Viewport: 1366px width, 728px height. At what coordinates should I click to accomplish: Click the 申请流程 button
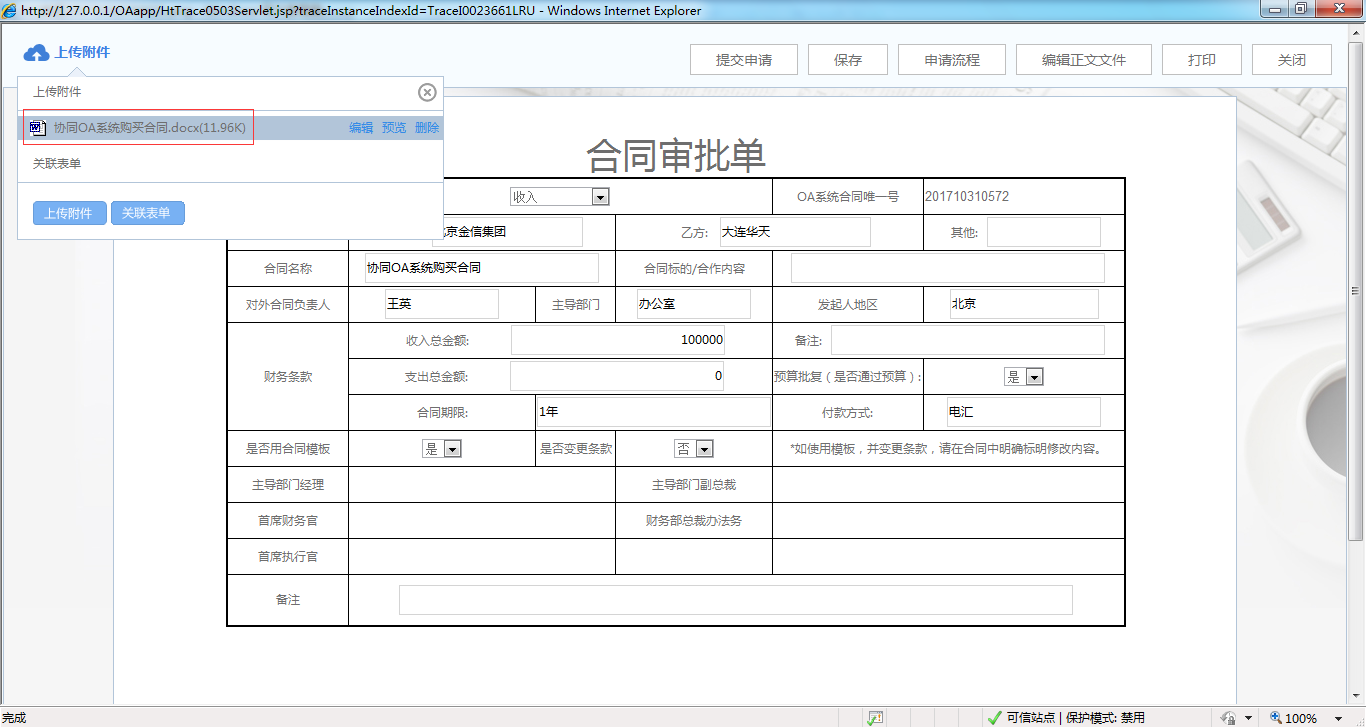tap(951, 59)
